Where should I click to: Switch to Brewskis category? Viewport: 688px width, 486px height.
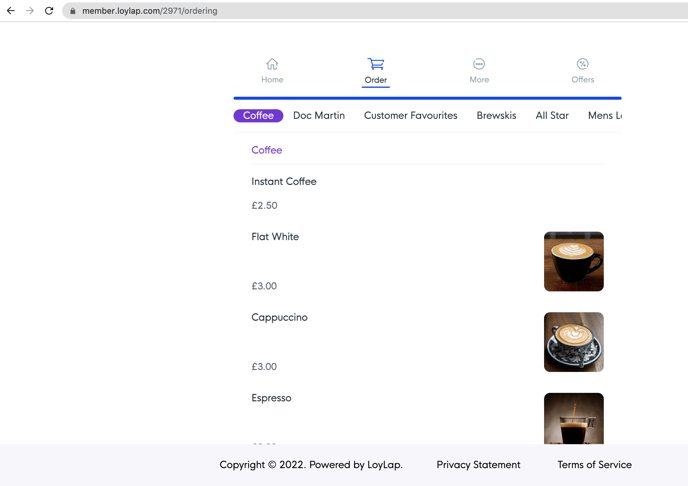pyautogui.click(x=496, y=115)
